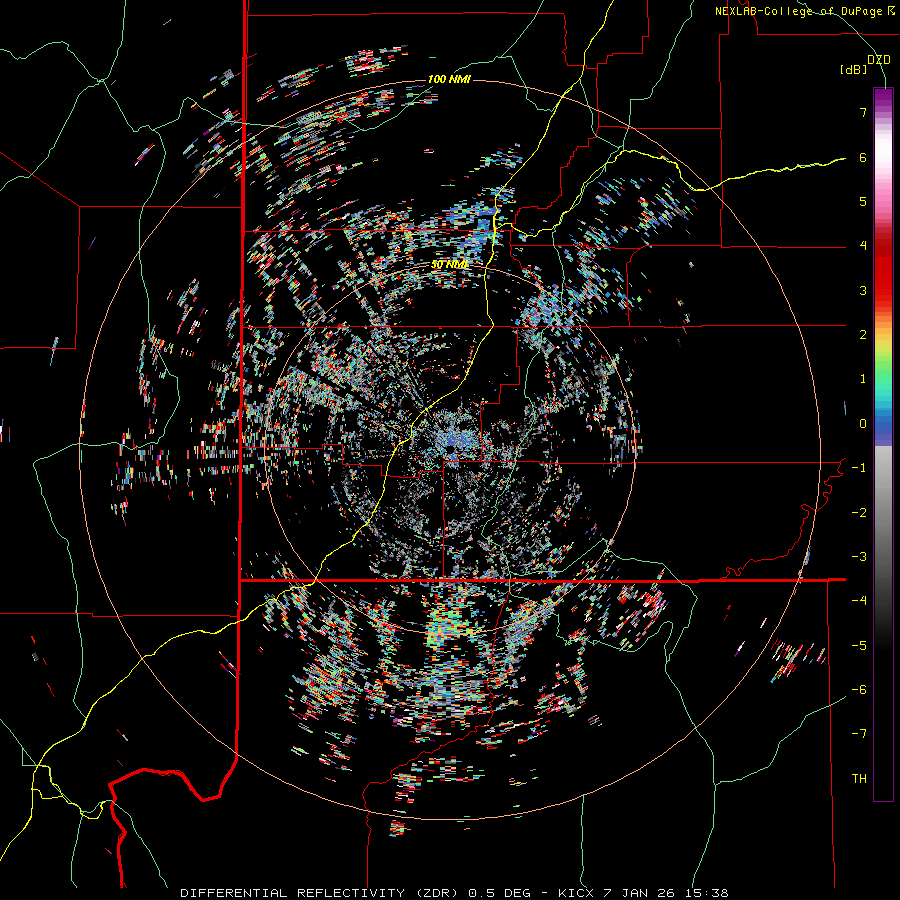900x900 pixels.
Task: Click the 7 value on the dB scale
Action: pyautogui.click(x=863, y=112)
